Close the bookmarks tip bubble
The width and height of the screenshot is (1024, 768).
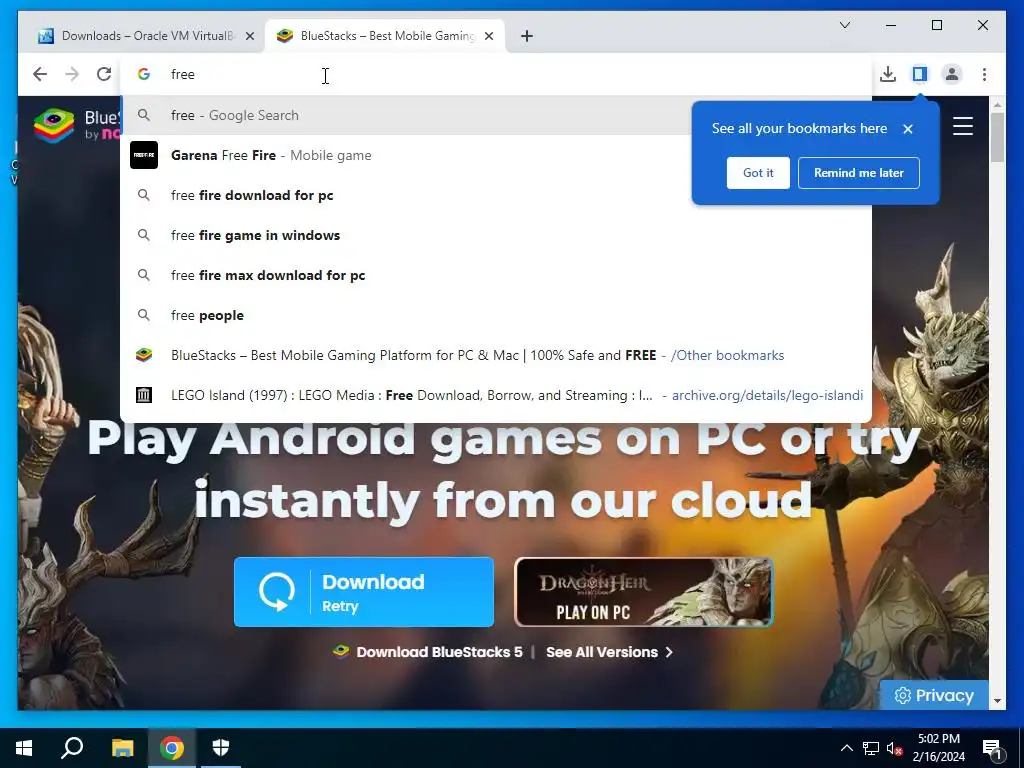coord(908,129)
